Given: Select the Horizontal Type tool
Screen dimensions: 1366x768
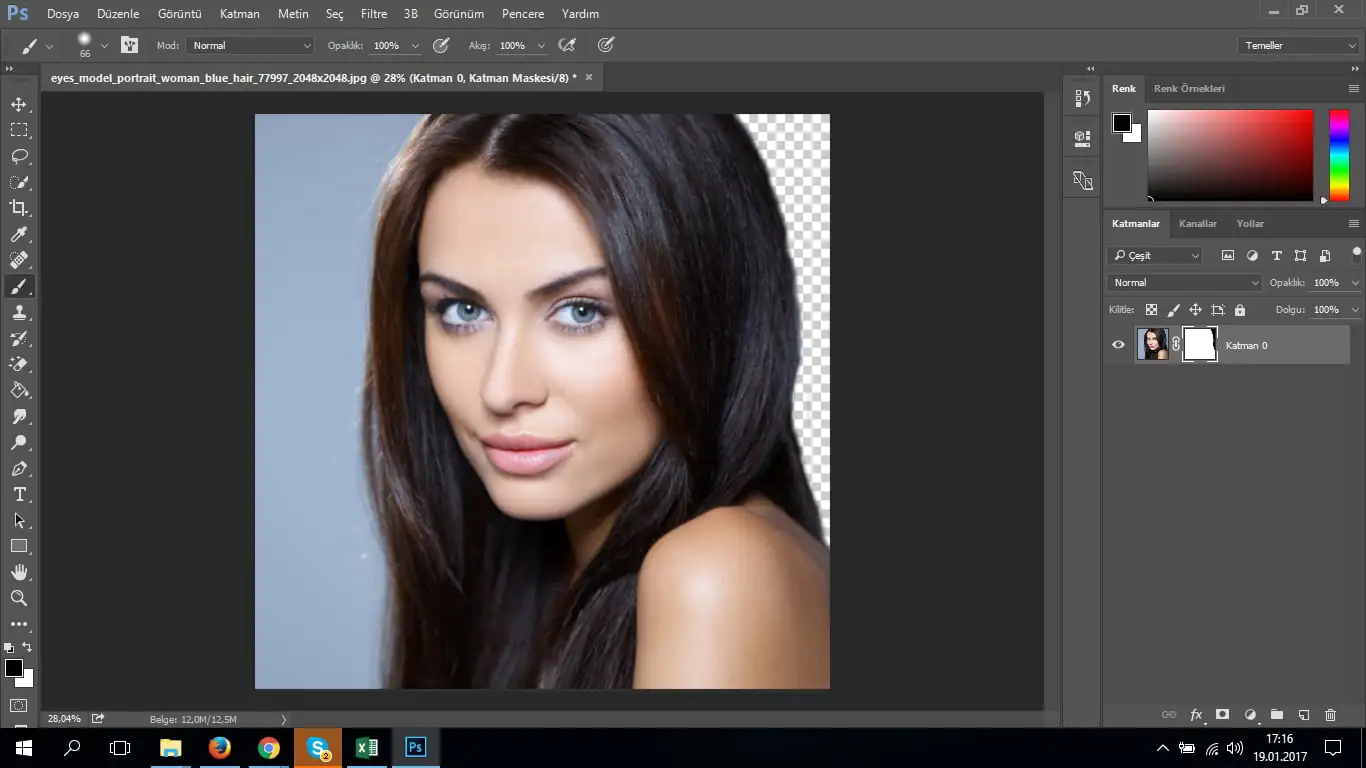Looking at the screenshot, I should [x=20, y=494].
